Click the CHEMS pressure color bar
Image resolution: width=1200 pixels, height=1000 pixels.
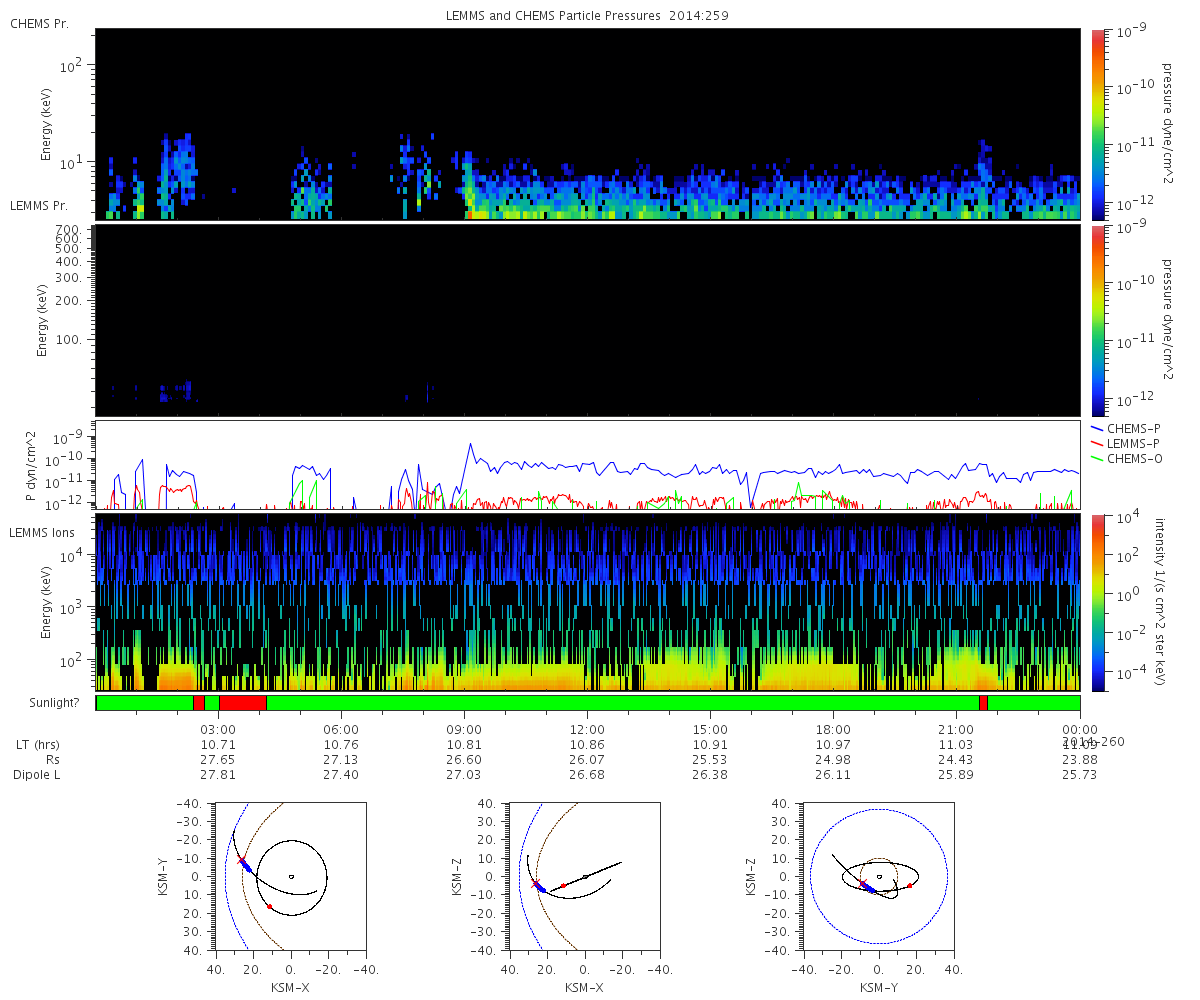[x=1097, y=124]
